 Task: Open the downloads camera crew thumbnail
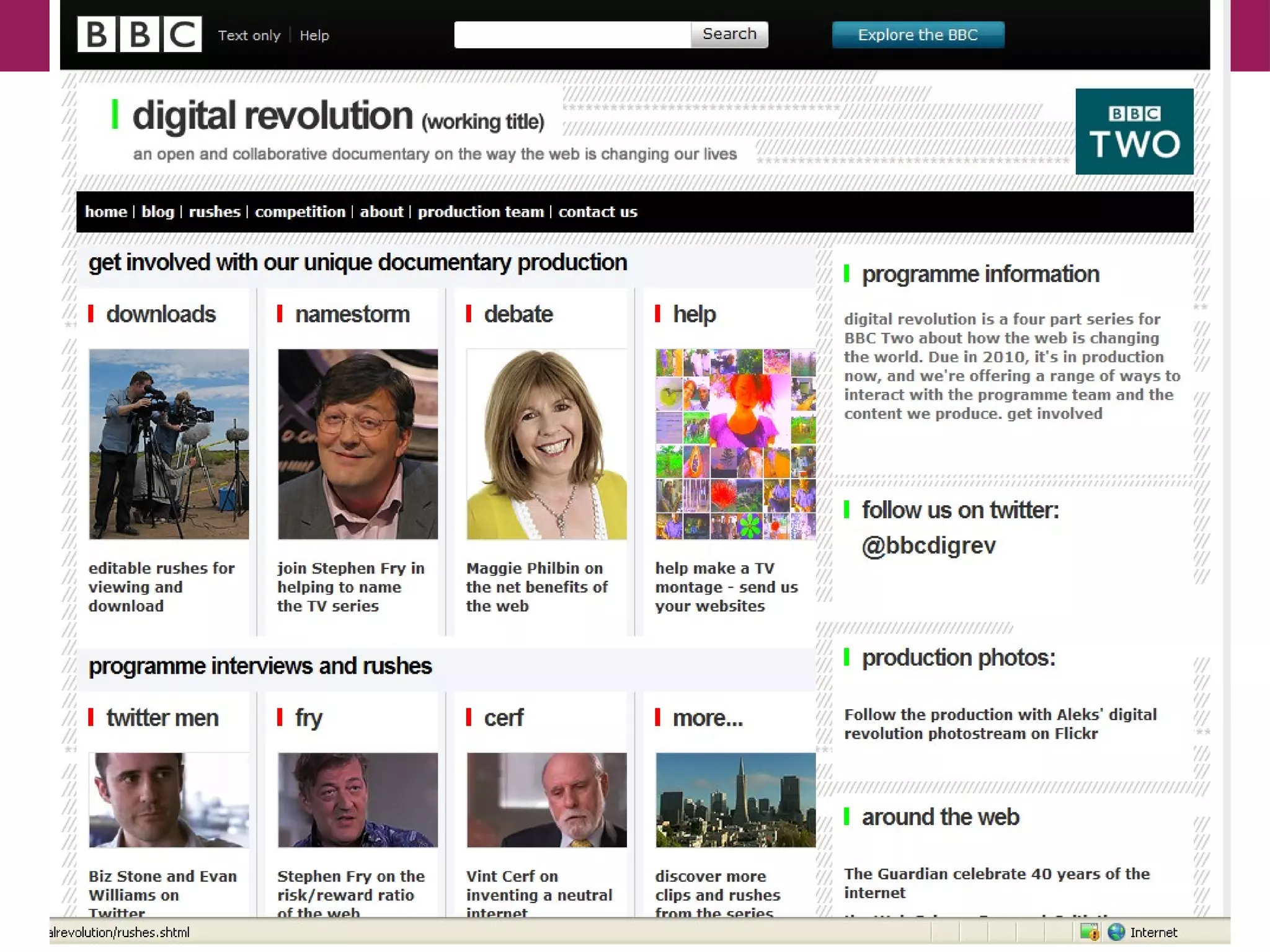[x=168, y=444]
